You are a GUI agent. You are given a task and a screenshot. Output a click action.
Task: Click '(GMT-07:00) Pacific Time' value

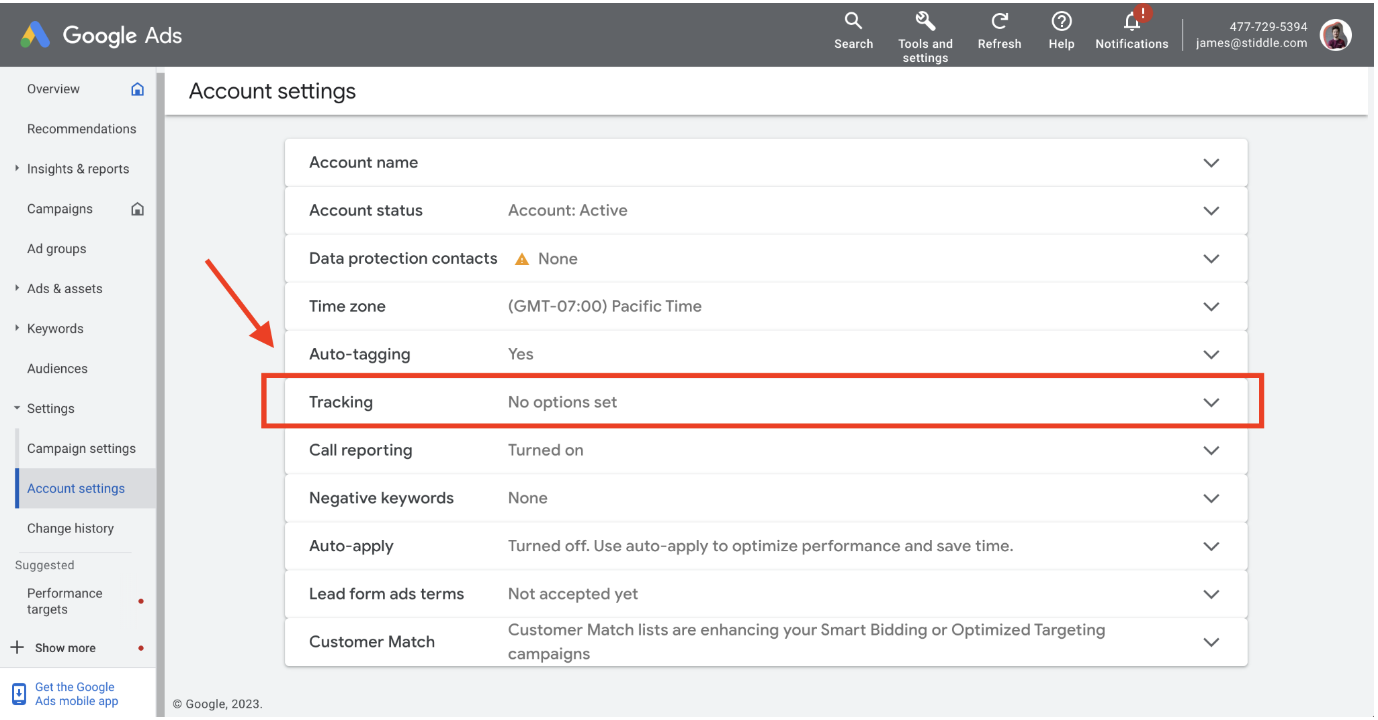605,307
